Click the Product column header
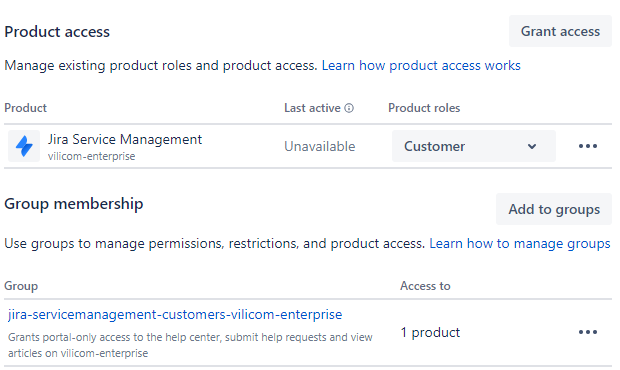Viewport: 620px width, 370px height. click(x=26, y=108)
